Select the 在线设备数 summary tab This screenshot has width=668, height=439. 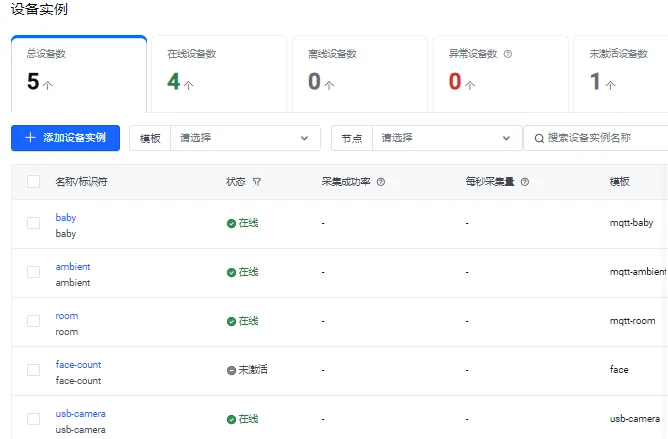[x=219, y=74]
